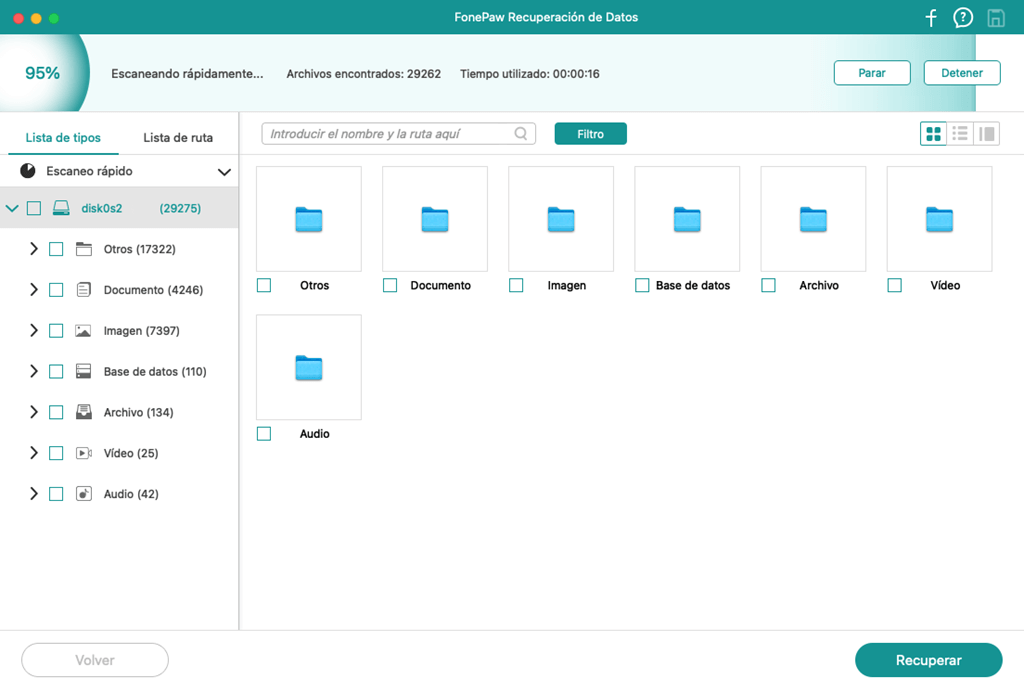Select the Lista de tipos tab
This screenshot has width=1024, height=692.
[63, 138]
